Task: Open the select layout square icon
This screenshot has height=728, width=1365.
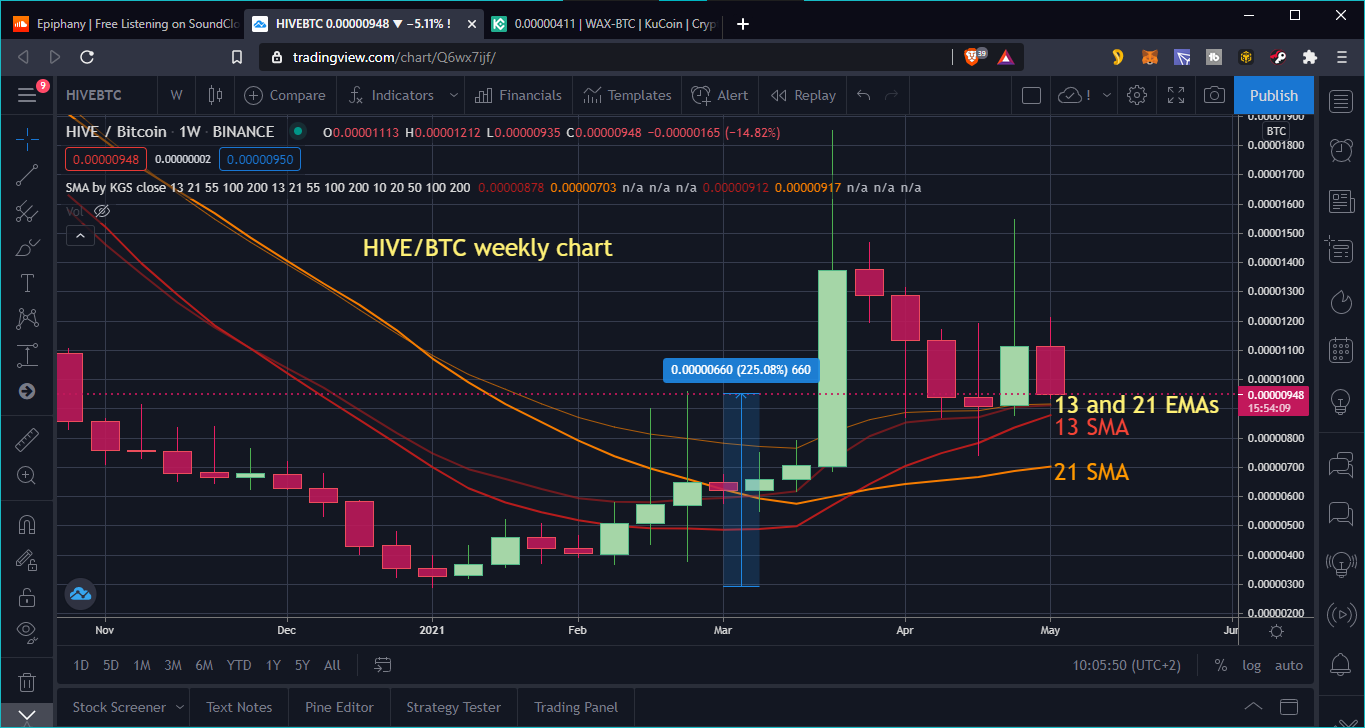Action: click(1031, 95)
